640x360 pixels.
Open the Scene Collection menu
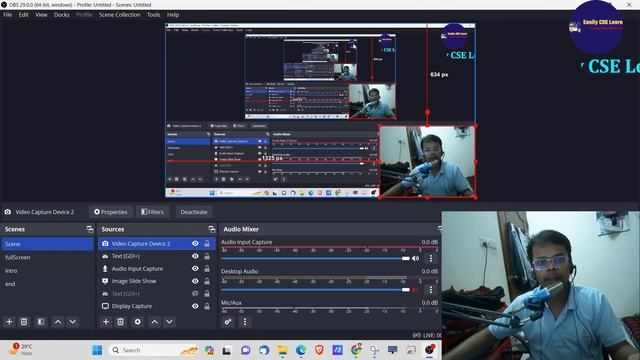coord(120,15)
